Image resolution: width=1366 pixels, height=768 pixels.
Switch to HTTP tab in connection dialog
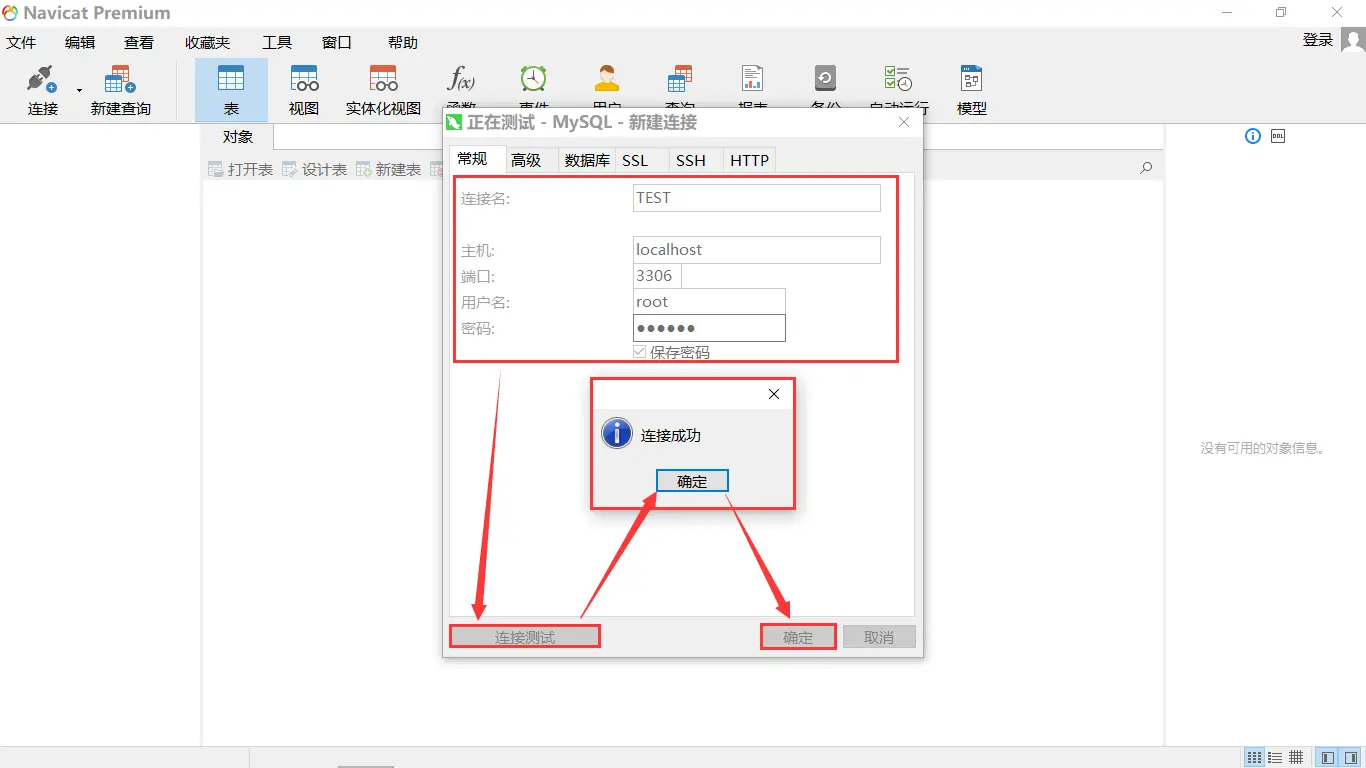[749, 160]
